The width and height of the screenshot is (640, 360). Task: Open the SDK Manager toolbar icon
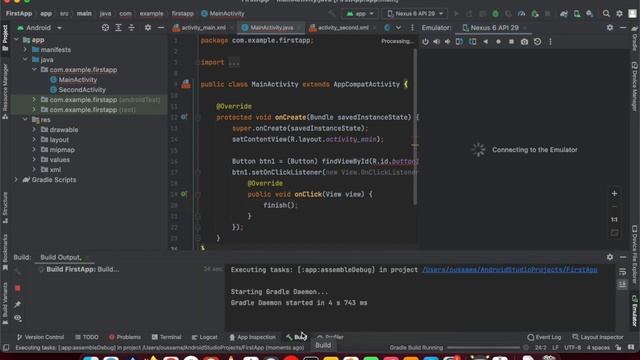(x=589, y=13)
